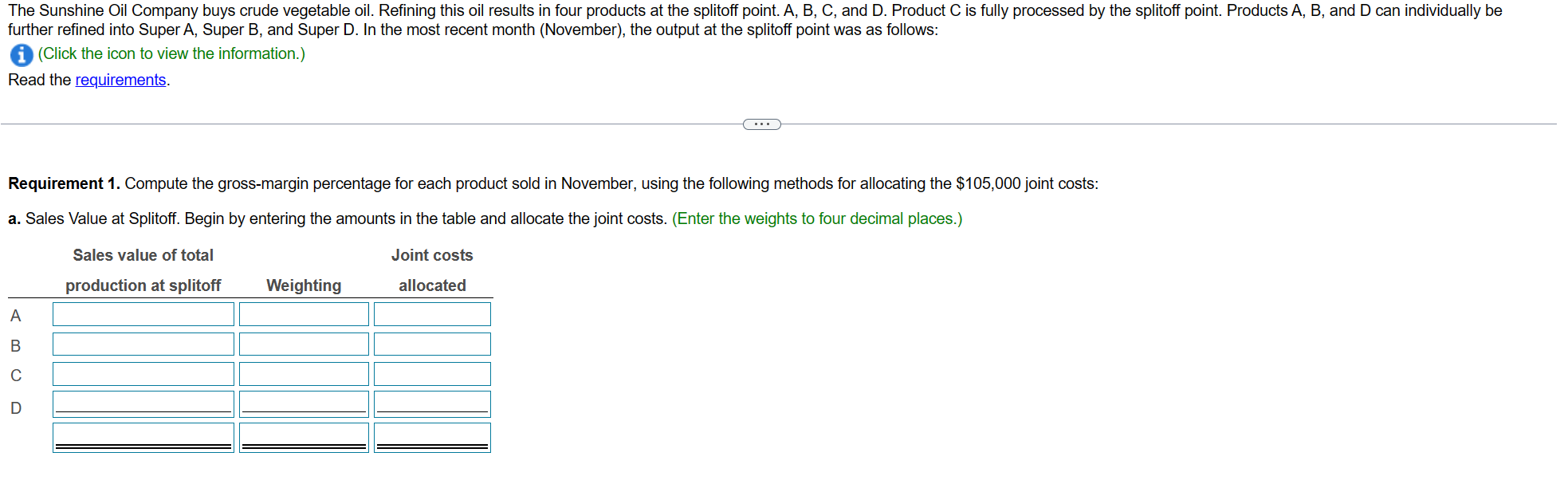Screen dimensions: 1568x484
Task: Click the Weighting field for product C
Action: (x=303, y=373)
